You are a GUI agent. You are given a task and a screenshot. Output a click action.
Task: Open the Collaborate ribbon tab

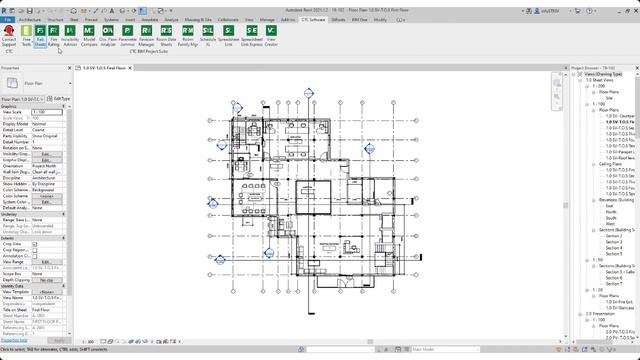coord(228,20)
